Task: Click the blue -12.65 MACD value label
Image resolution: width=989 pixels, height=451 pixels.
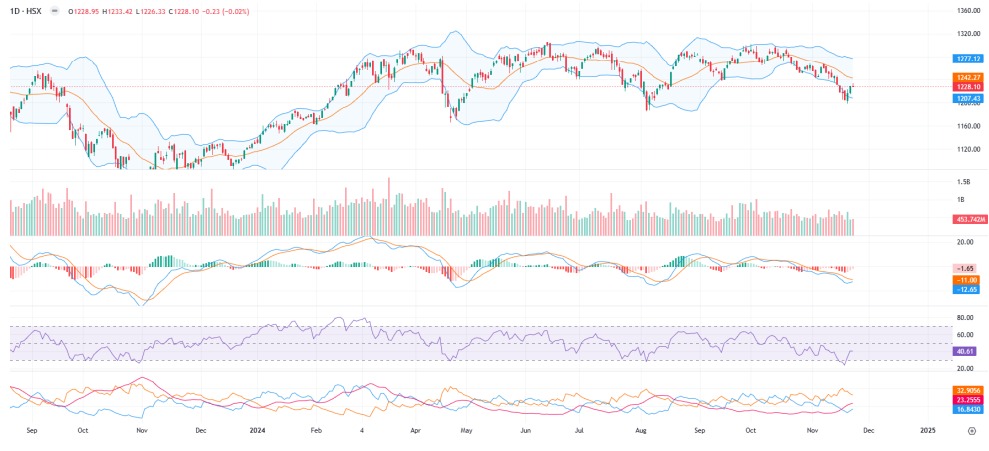Action: 966,289
